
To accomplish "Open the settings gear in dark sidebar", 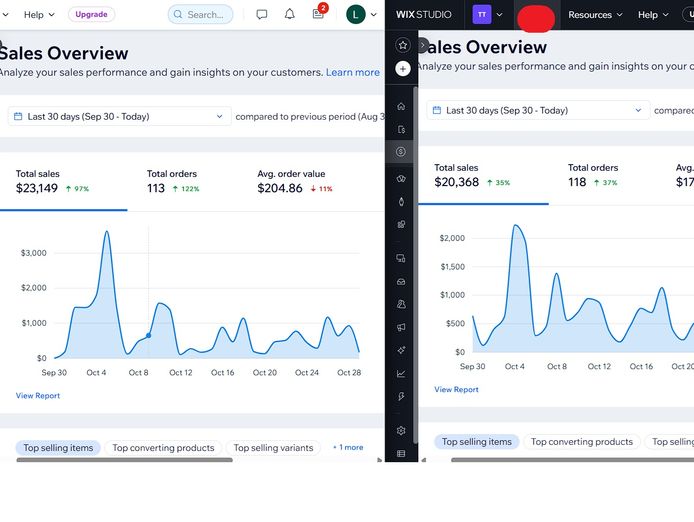I will (x=401, y=430).
